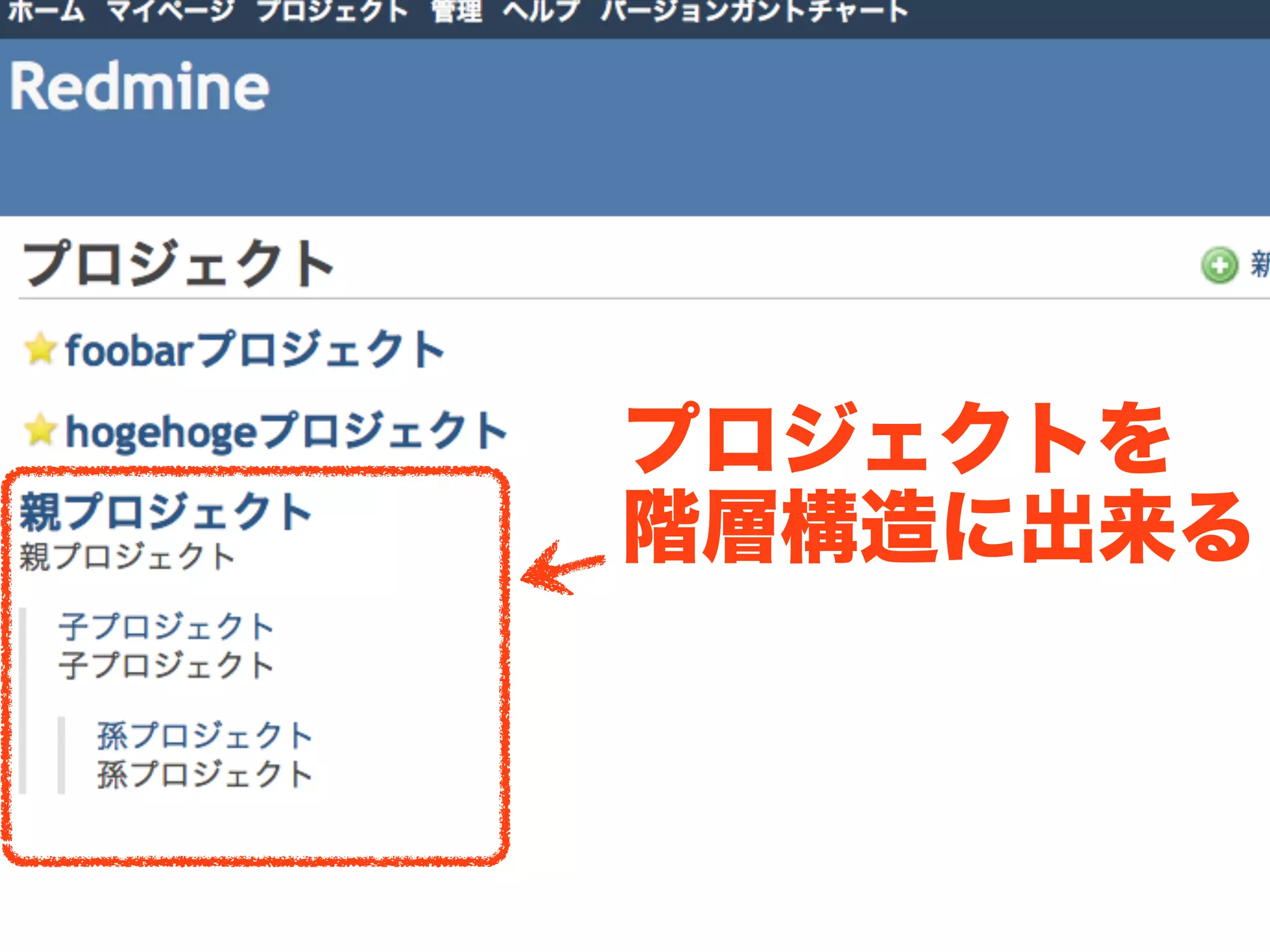The width and height of the screenshot is (1270, 952).
Task: Open プロジェクト in the top navigation
Action: 332,11
